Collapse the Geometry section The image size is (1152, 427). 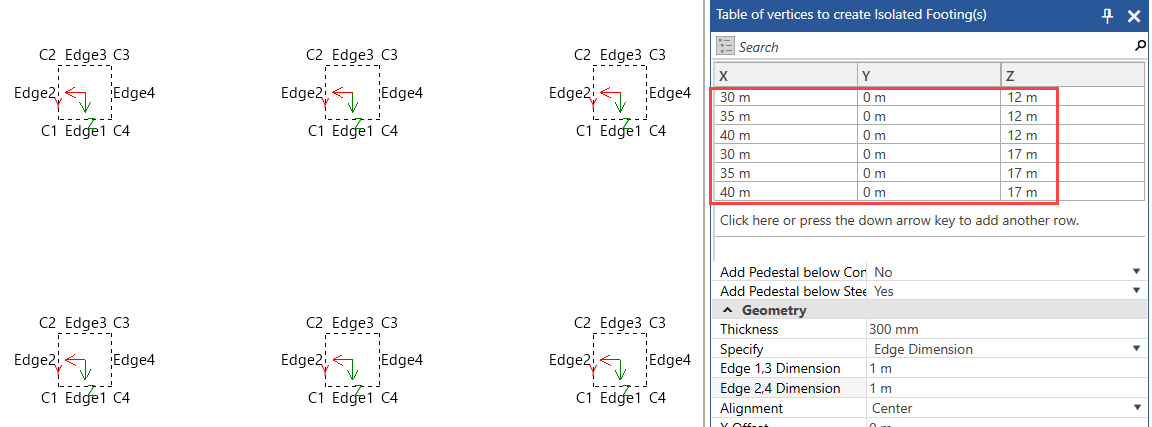tap(727, 310)
